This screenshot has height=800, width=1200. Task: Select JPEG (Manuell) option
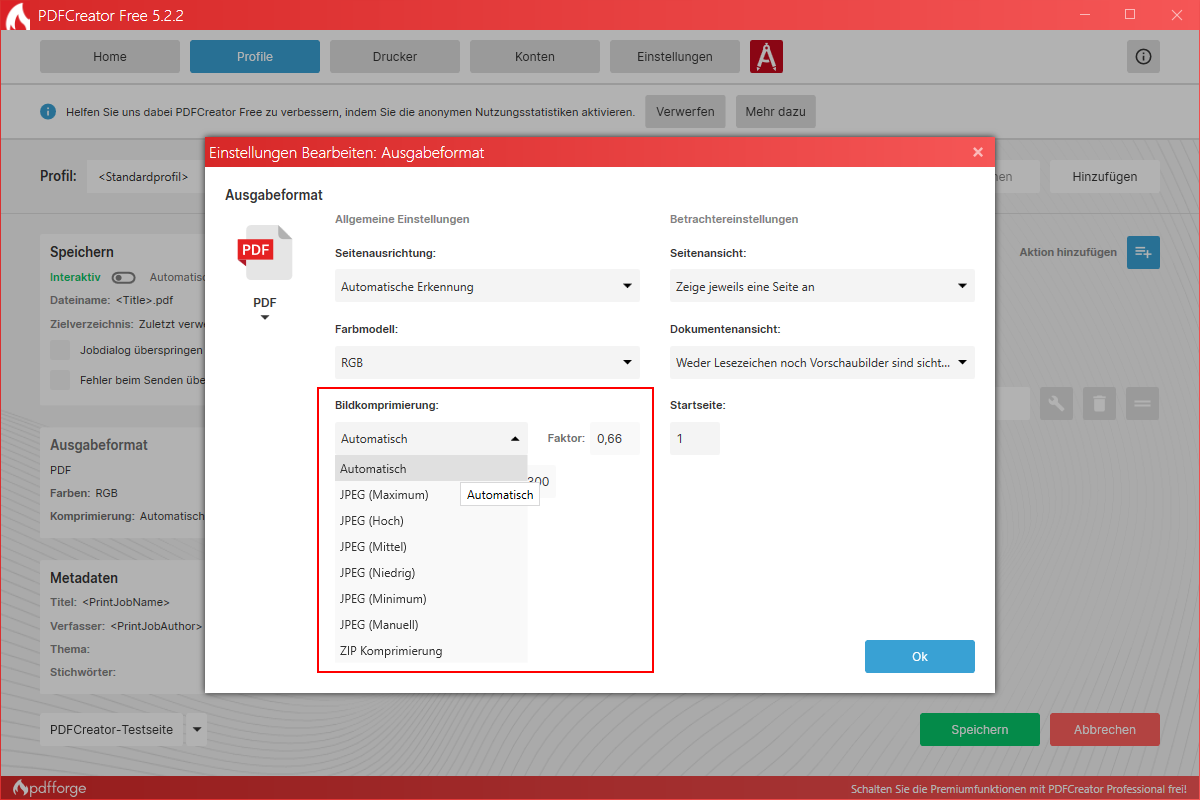(431, 624)
